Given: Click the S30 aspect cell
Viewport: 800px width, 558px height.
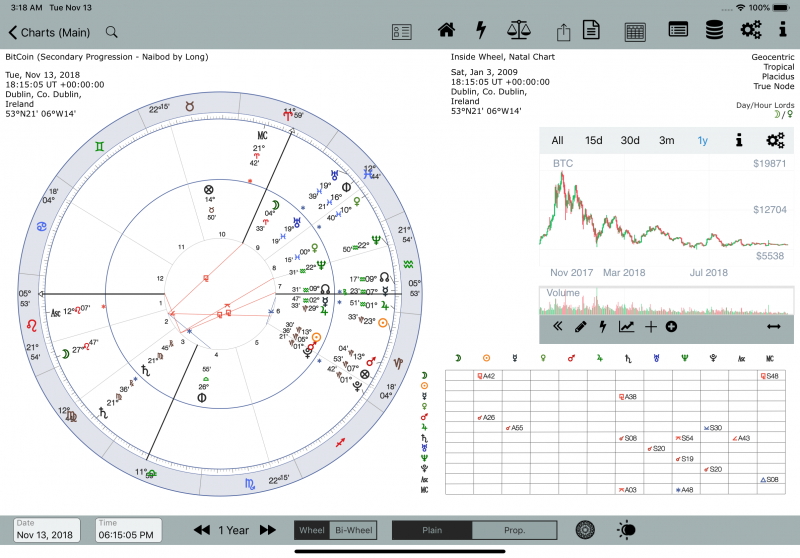Looking at the screenshot, I should (714, 427).
